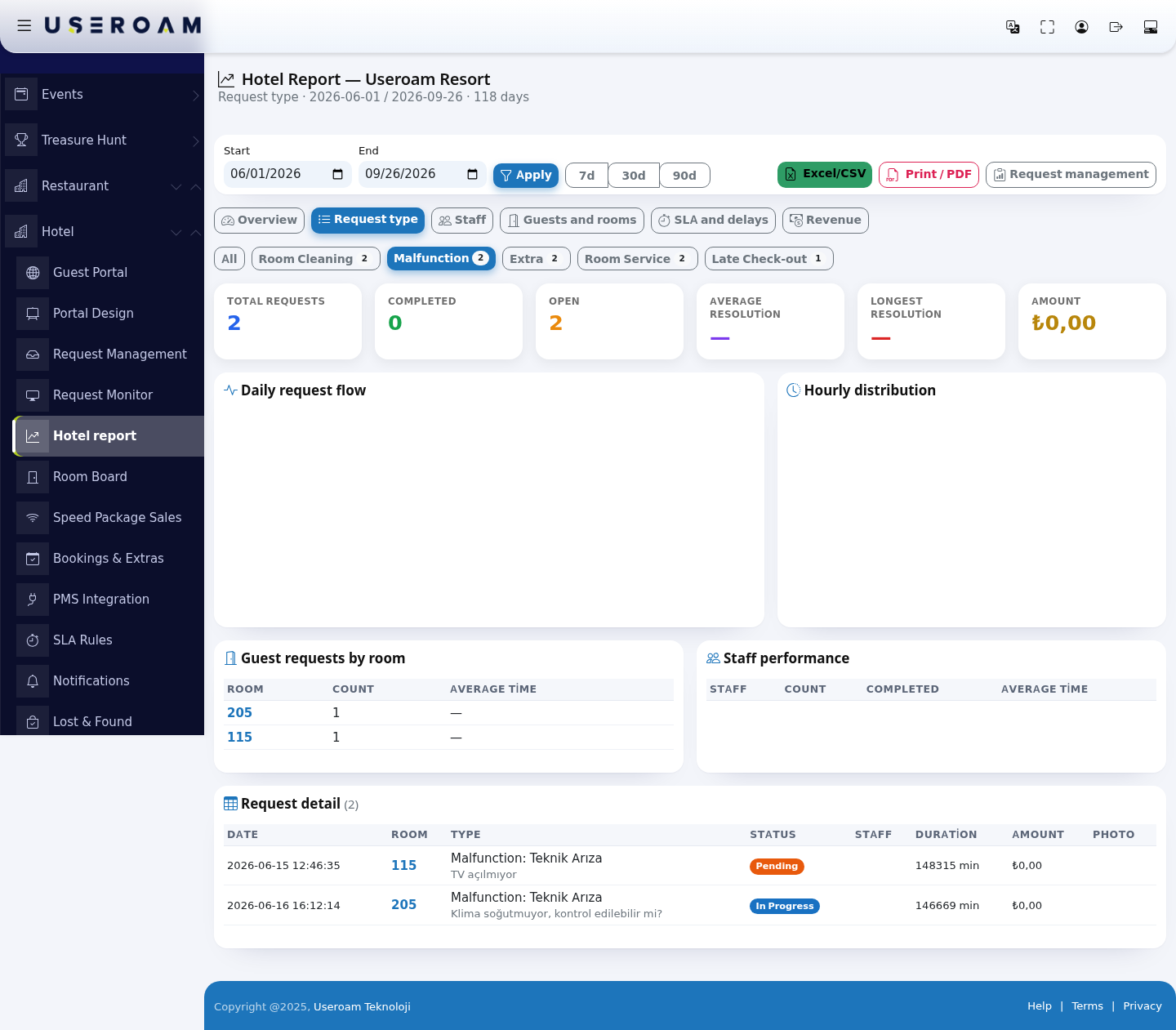Viewport: 1176px width, 1030px height.
Task: Click the Request Monitor screen icon
Action: pyautogui.click(x=33, y=395)
